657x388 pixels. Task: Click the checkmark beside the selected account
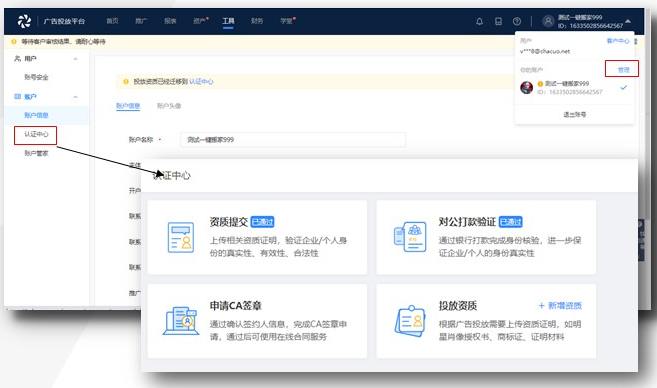point(623,88)
